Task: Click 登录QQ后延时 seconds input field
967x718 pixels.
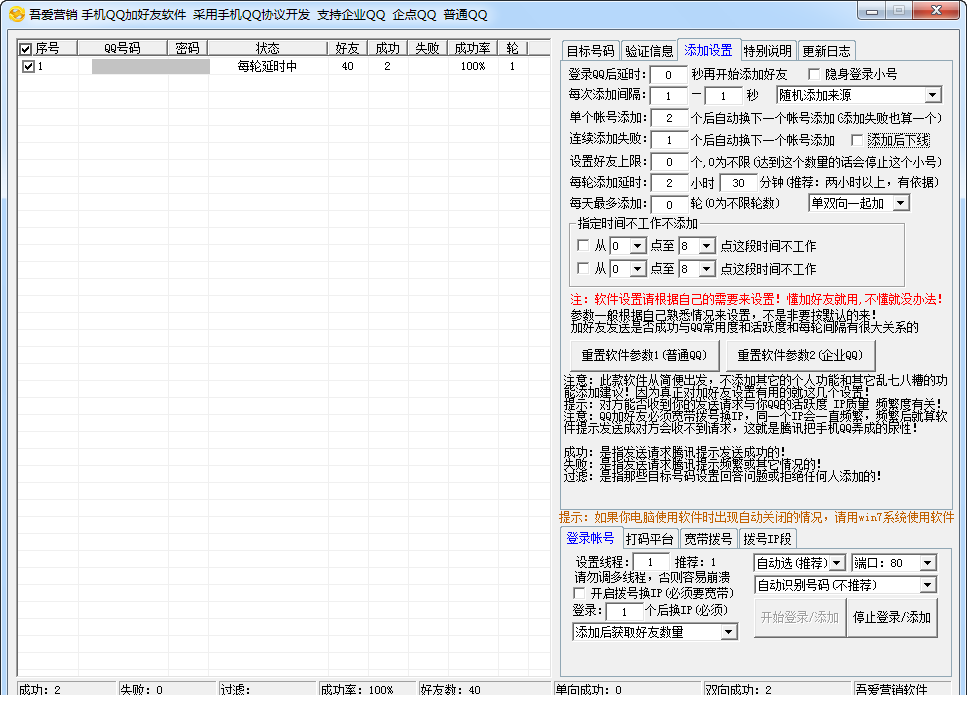Action: pos(669,75)
